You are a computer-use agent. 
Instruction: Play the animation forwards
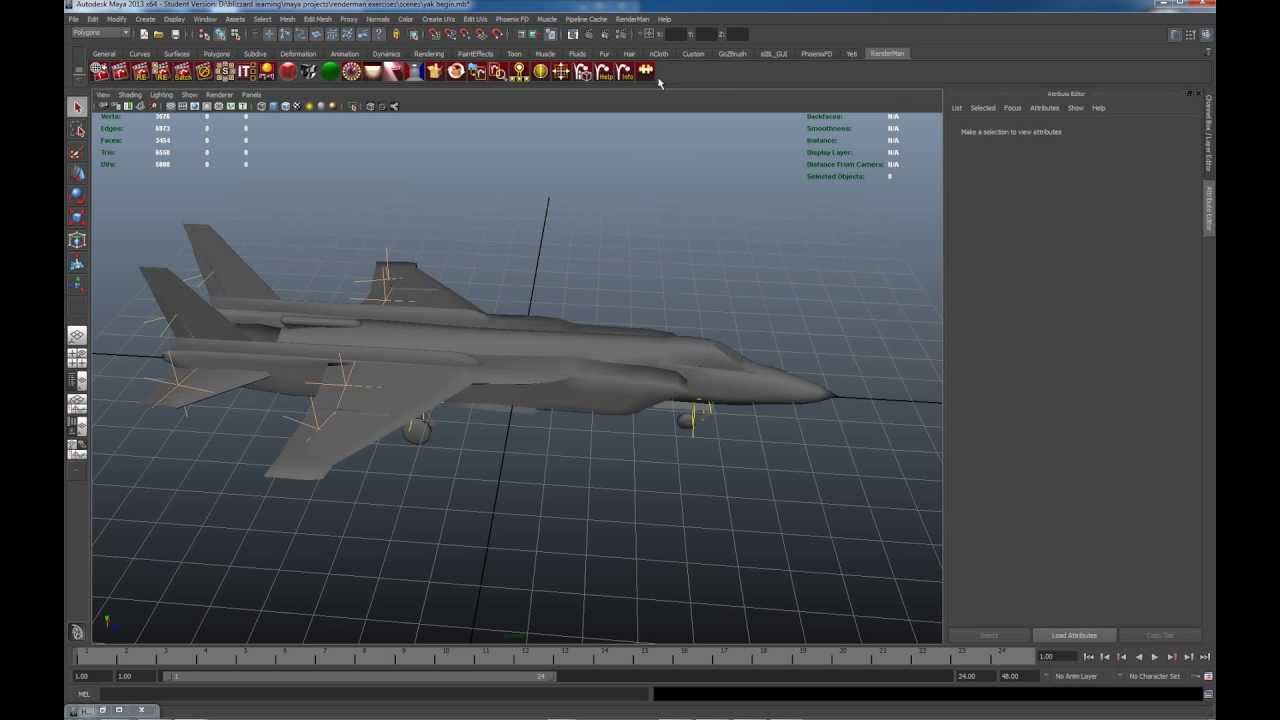click(x=1154, y=657)
